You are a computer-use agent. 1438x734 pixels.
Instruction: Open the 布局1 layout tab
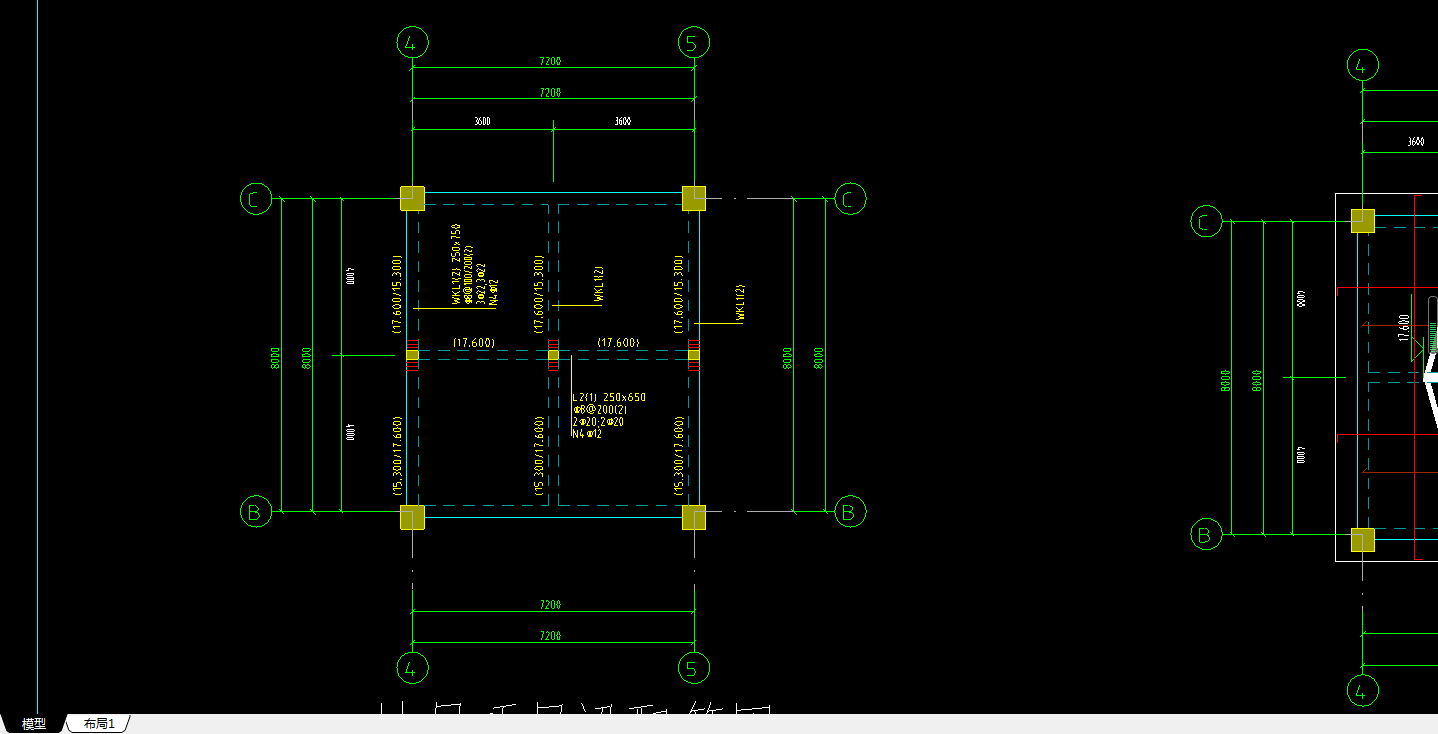pyautogui.click(x=99, y=724)
